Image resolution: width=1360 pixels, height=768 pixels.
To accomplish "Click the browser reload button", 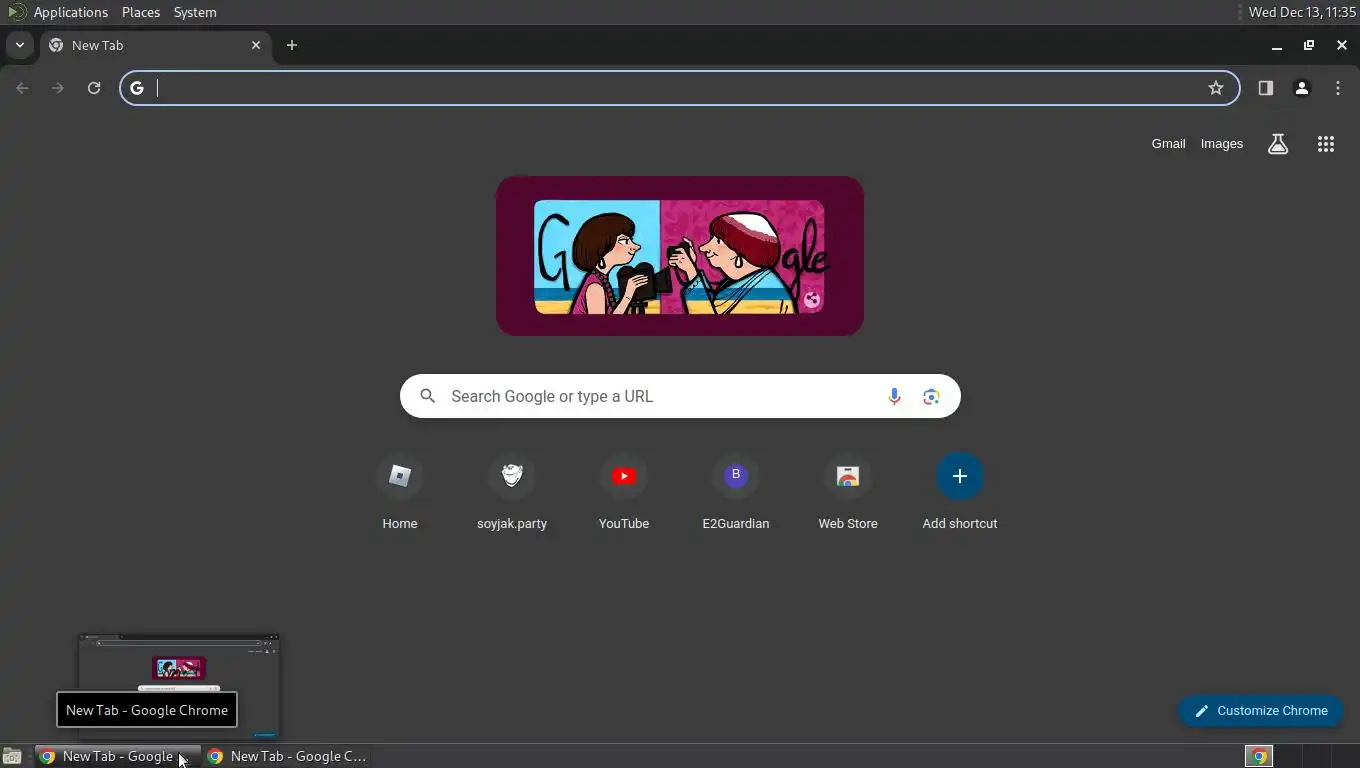I will (94, 88).
